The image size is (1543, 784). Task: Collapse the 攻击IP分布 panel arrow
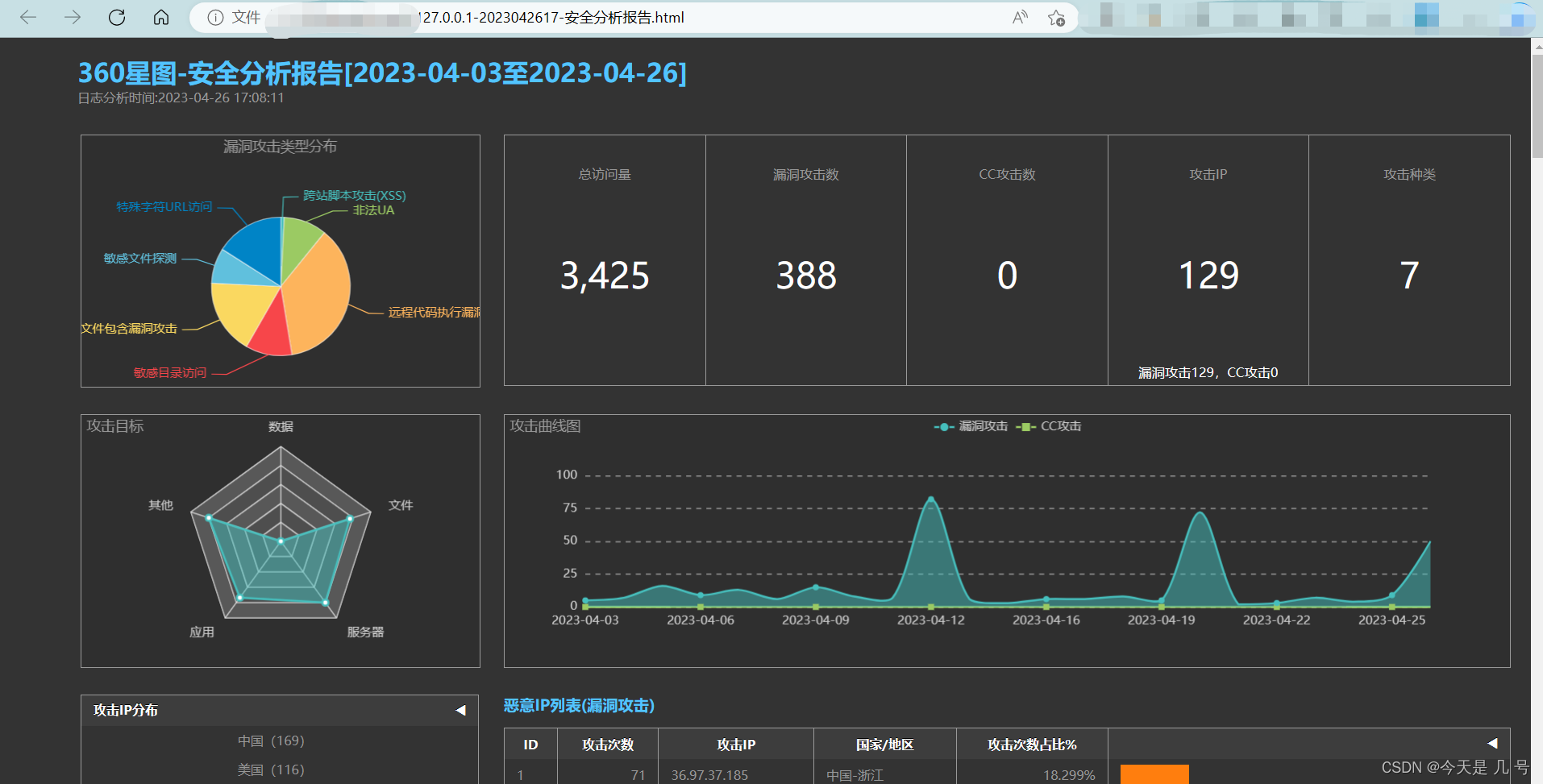click(461, 710)
